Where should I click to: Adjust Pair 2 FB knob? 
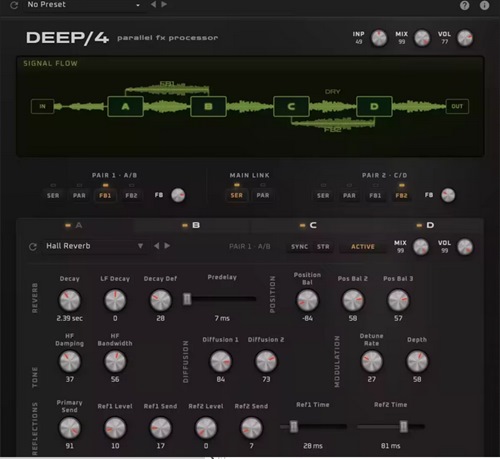pos(448,195)
